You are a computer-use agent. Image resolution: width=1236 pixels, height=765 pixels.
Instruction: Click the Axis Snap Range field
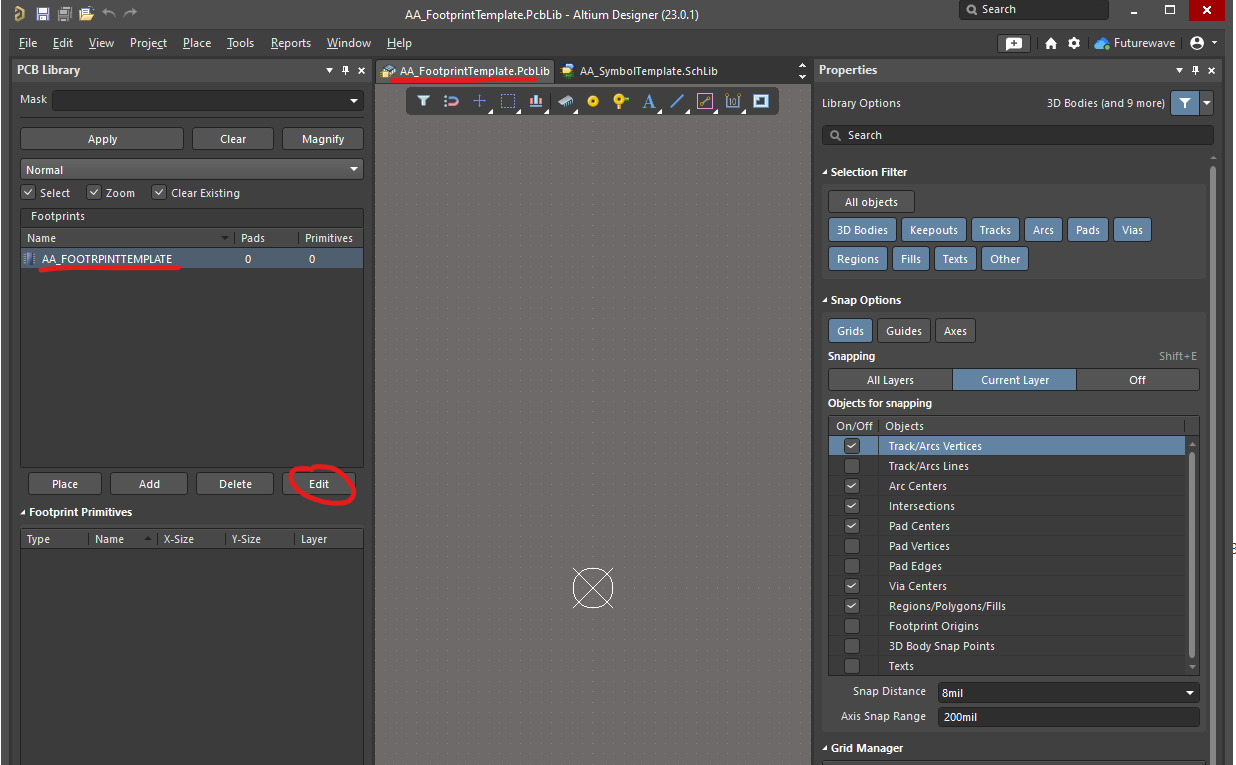click(1067, 717)
